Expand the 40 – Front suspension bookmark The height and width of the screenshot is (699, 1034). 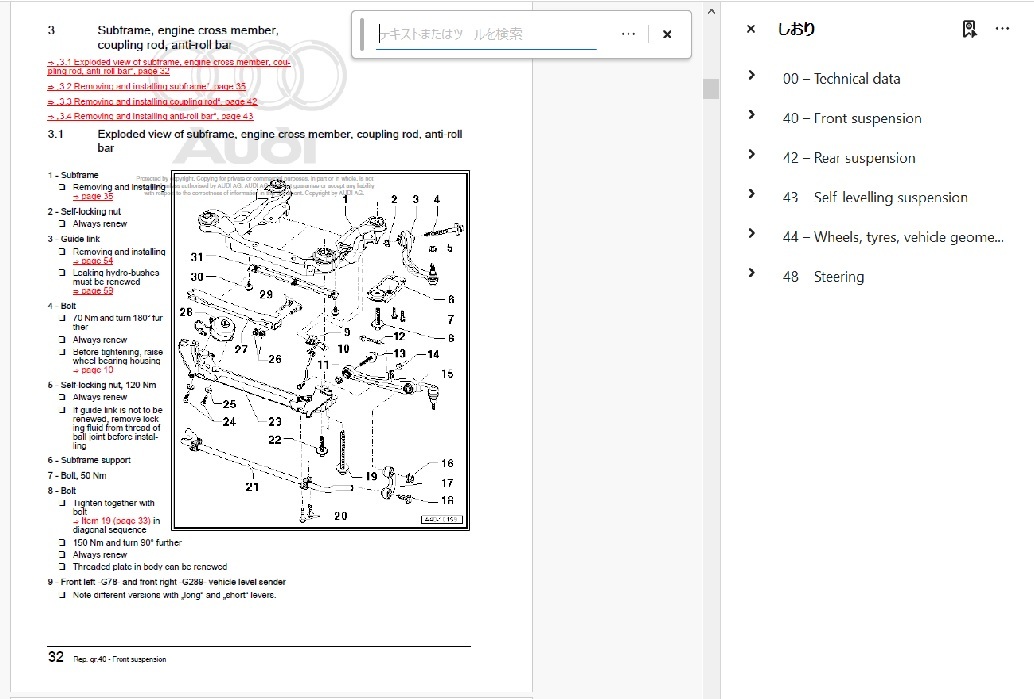pos(751,115)
